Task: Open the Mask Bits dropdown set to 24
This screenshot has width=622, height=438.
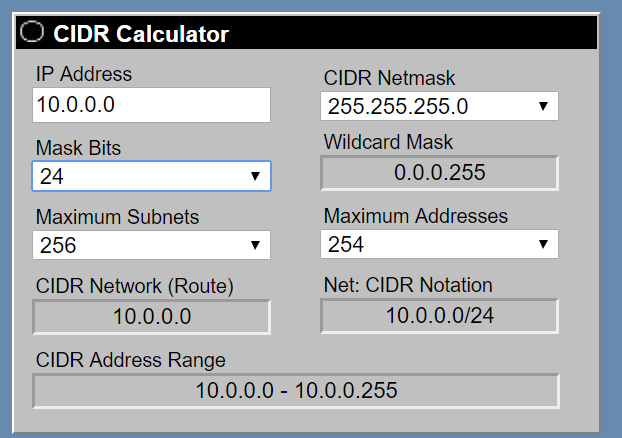Action: point(151,177)
